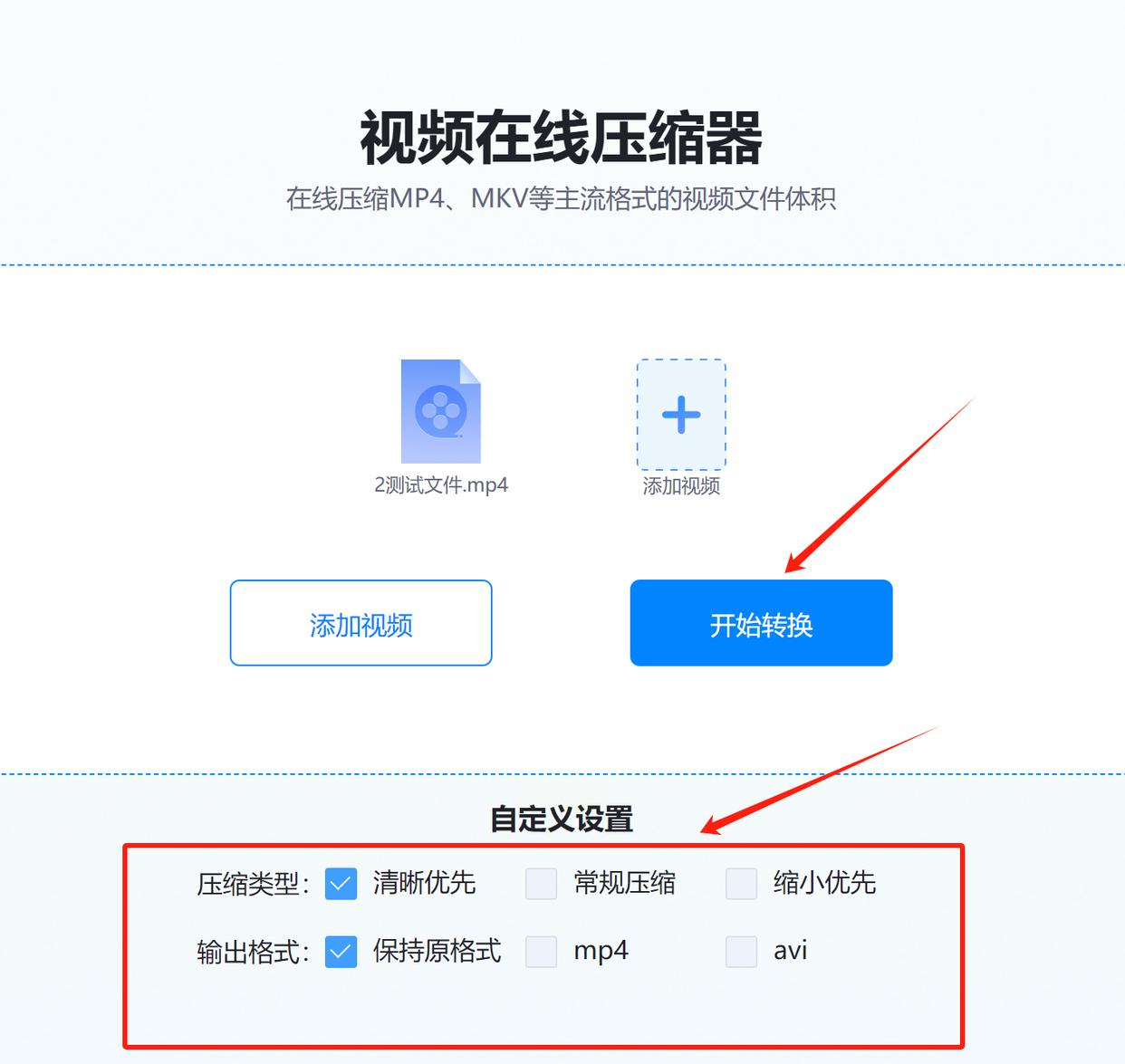Tick the 缩小优先 checkbox
This screenshot has height=1064, width=1125.
[741, 884]
